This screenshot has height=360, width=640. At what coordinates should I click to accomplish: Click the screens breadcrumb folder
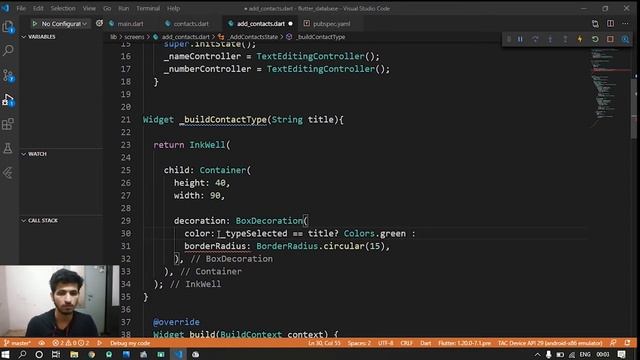point(134,37)
